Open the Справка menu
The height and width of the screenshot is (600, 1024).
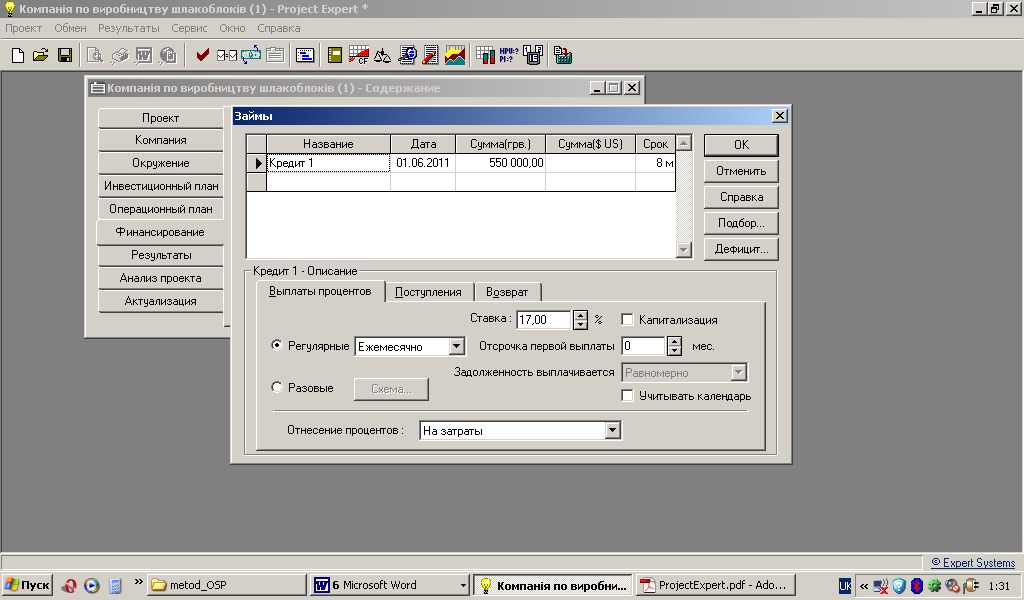click(x=279, y=28)
